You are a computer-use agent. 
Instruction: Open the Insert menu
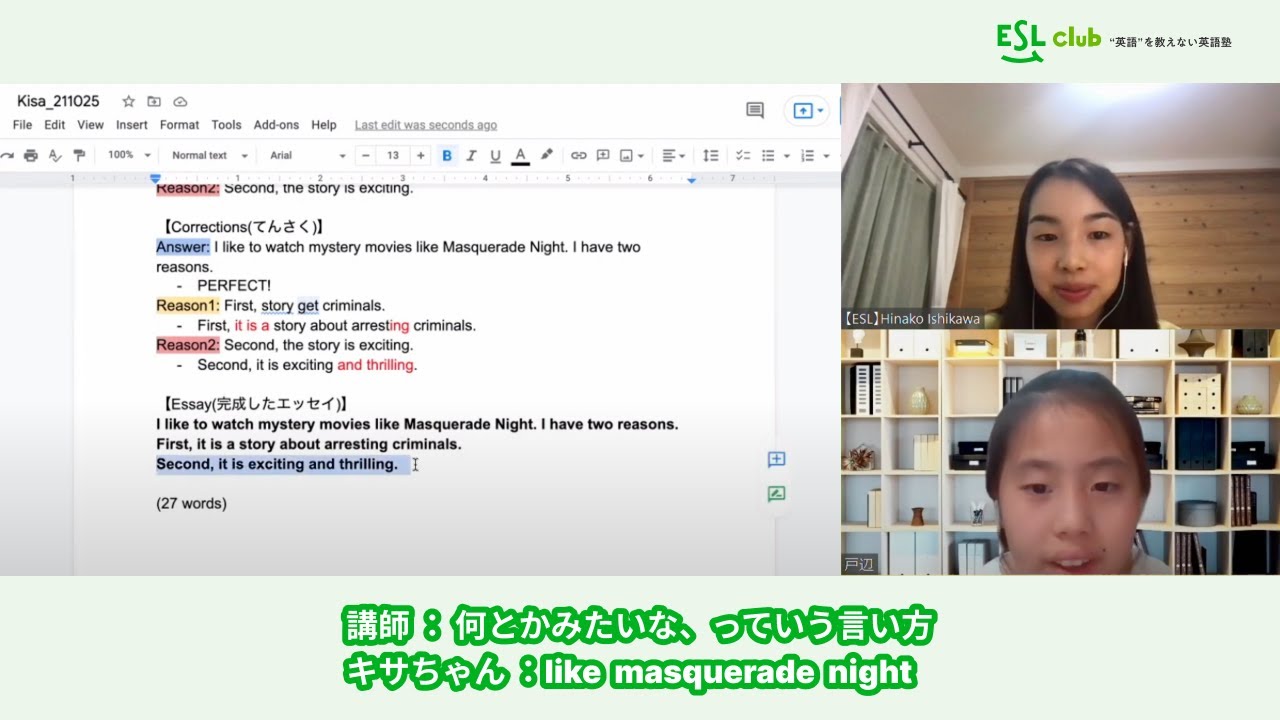click(131, 125)
